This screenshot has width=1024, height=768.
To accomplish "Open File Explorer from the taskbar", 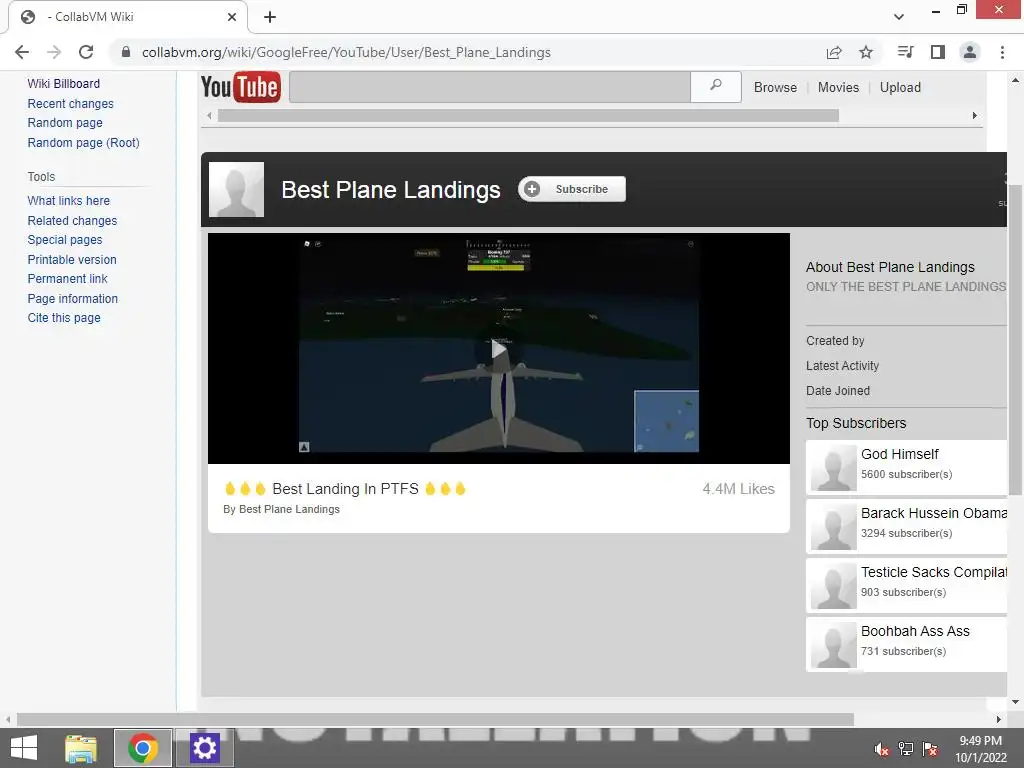I will click(x=81, y=748).
